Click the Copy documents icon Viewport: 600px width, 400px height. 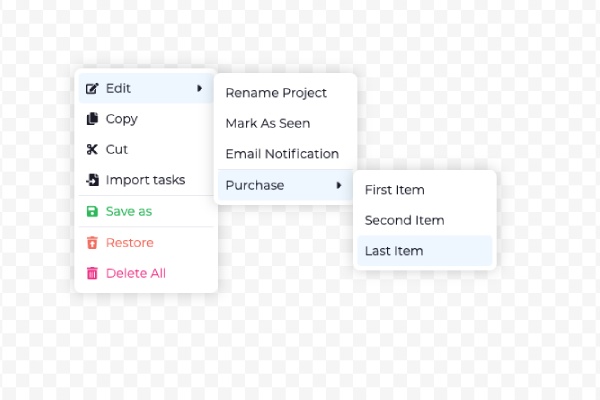click(x=92, y=119)
